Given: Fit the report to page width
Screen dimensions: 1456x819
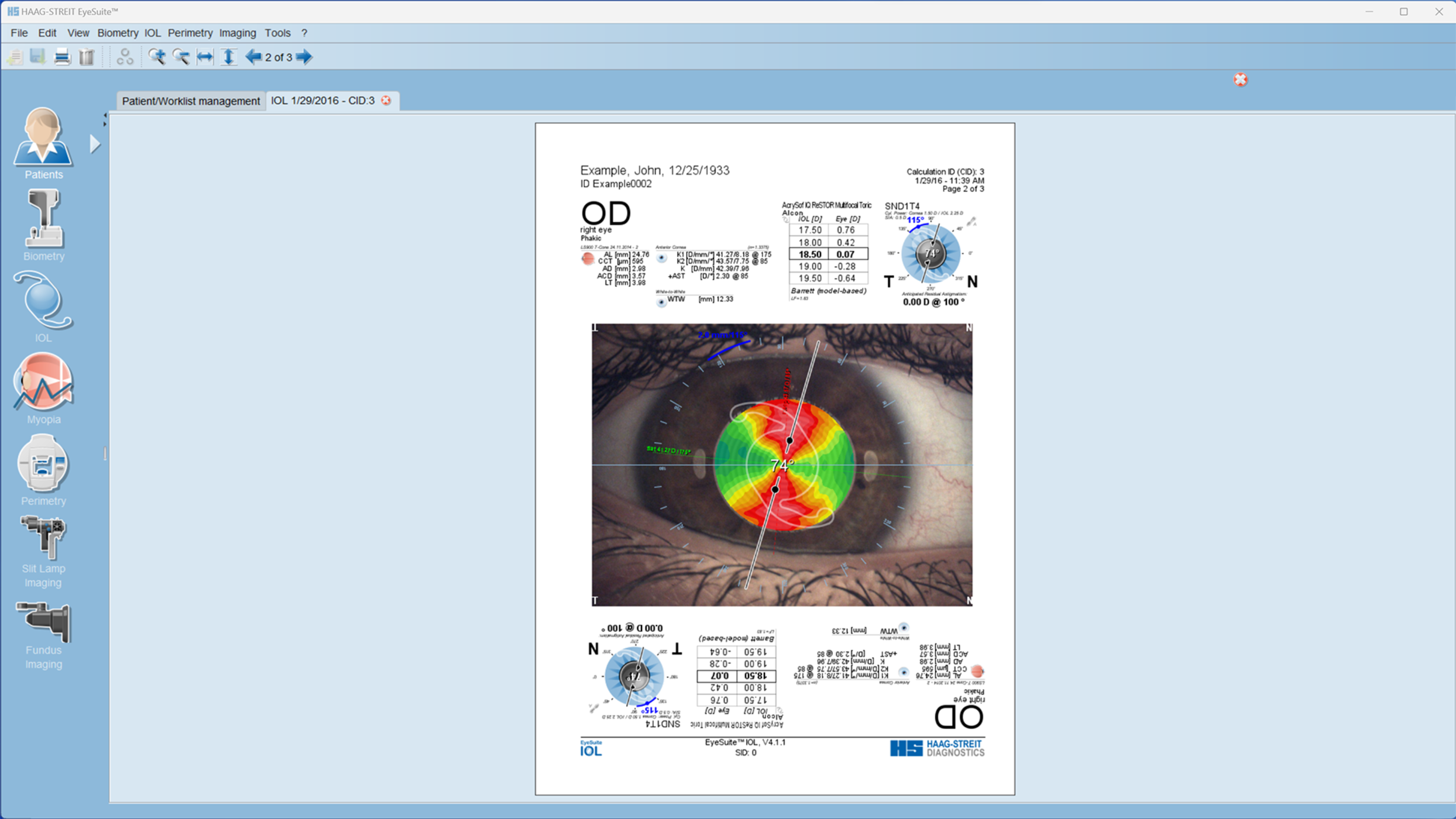Looking at the screenshot, I should [204, 57].
